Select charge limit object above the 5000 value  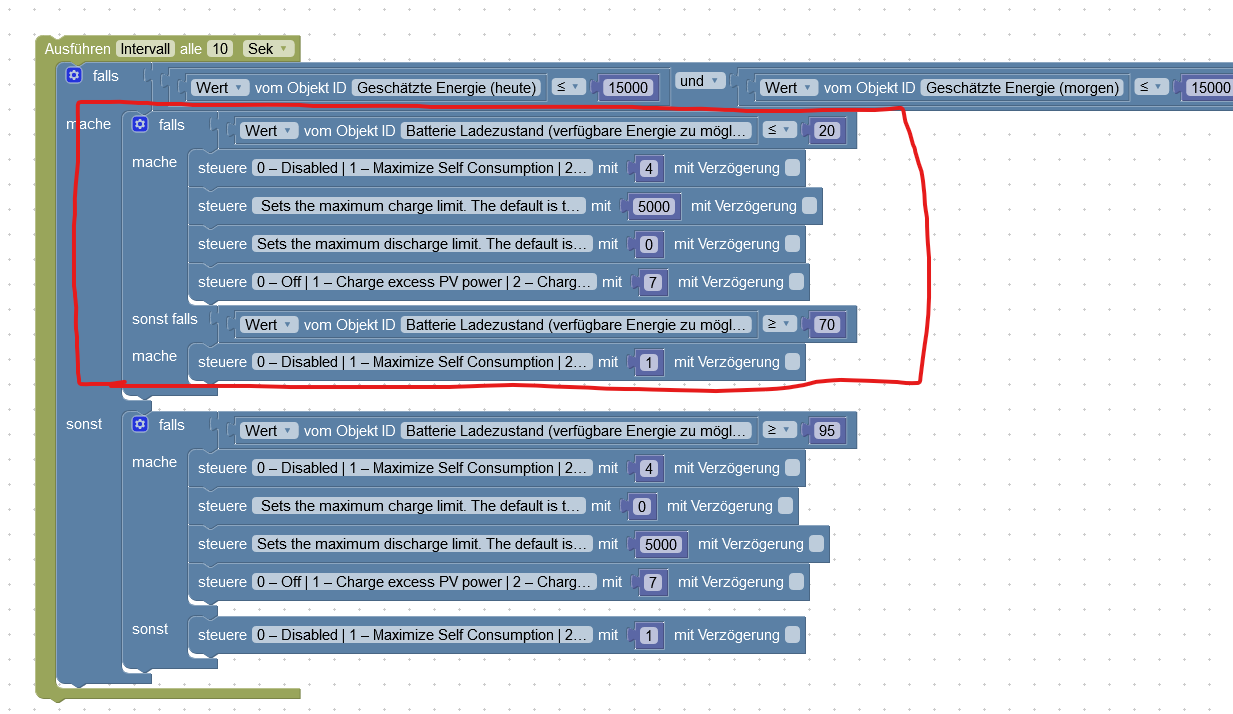[x=418, y=206]
